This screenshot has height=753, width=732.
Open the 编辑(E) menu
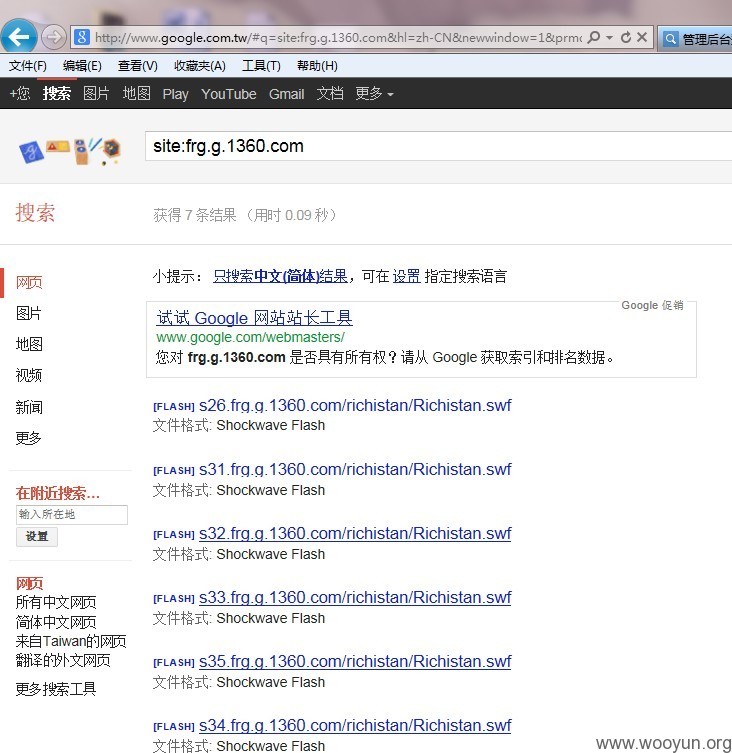tap(82, 65)
